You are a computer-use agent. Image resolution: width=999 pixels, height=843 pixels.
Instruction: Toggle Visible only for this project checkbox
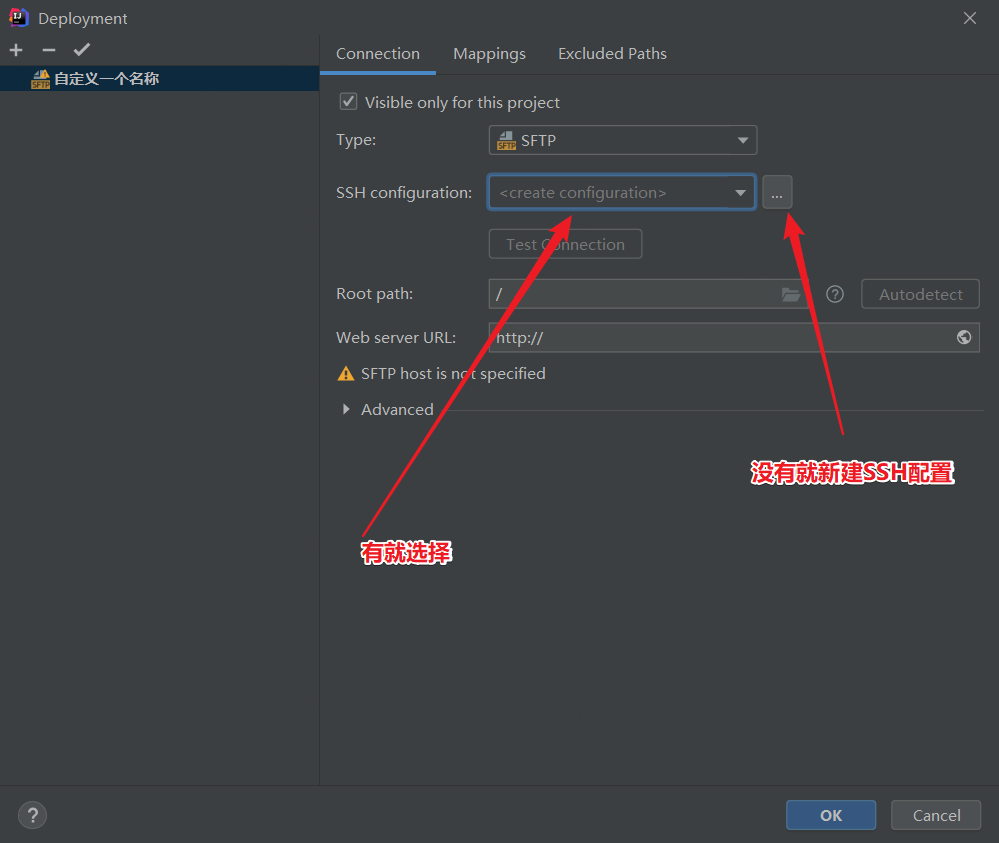coord(348,102)
